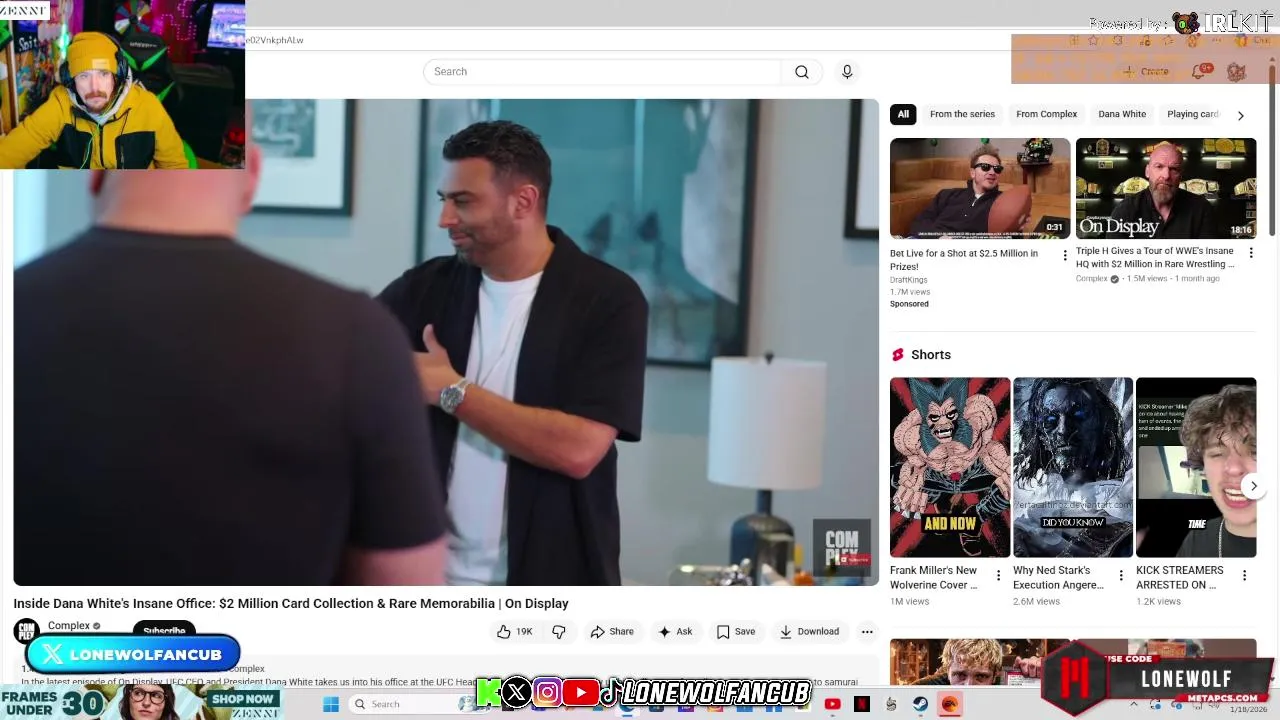Open more actions ellipsis beside Download
This screenshot has width=1280, height=720.
coord(867,632)
